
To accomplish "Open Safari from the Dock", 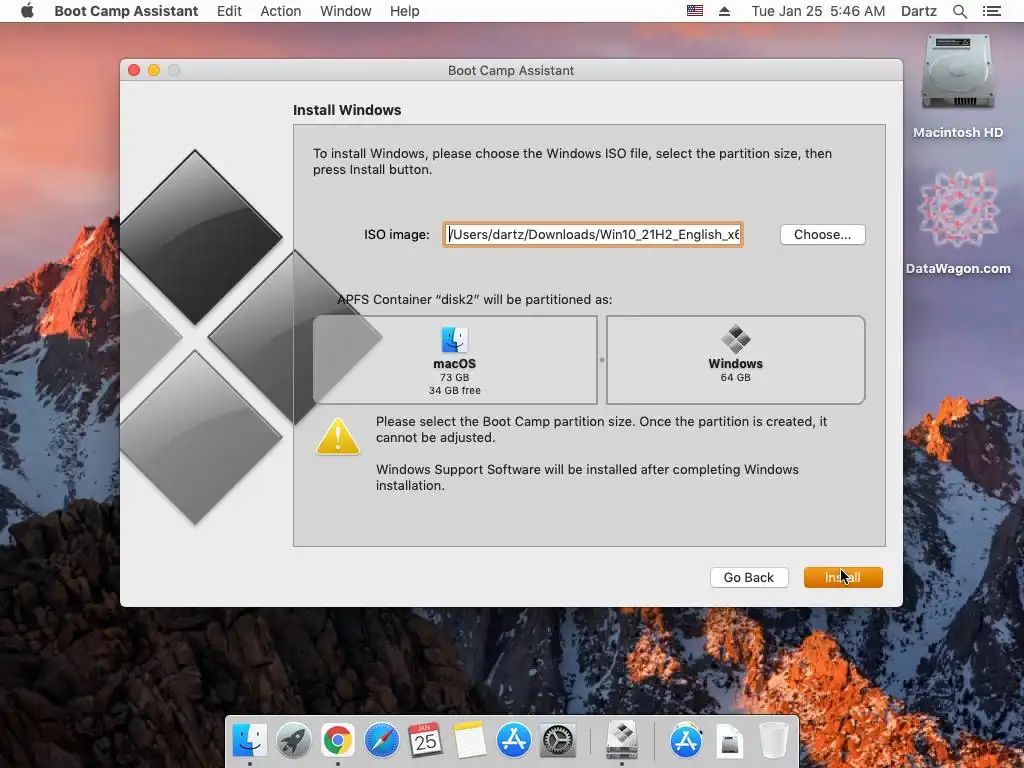I will [381, 740].
